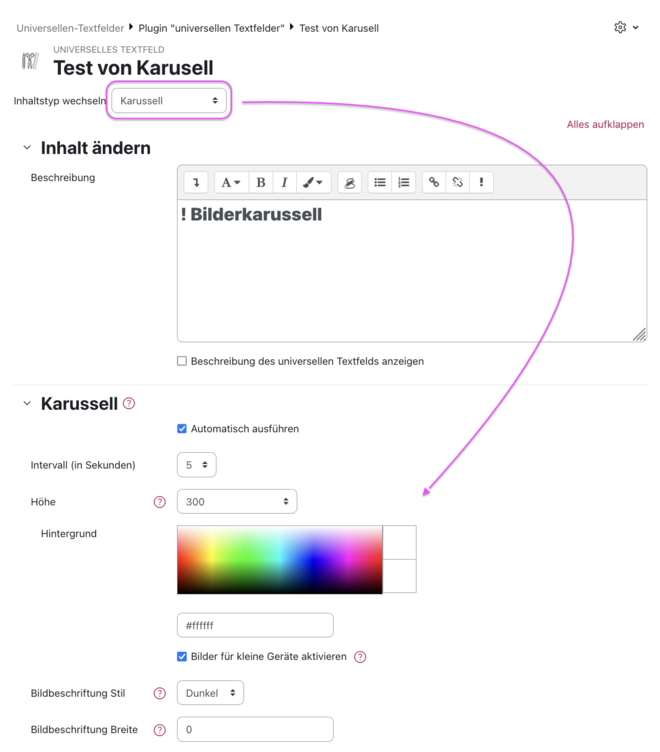Click the Alles aufklappen link
This screenshot has height=752, width=660.
605,124
